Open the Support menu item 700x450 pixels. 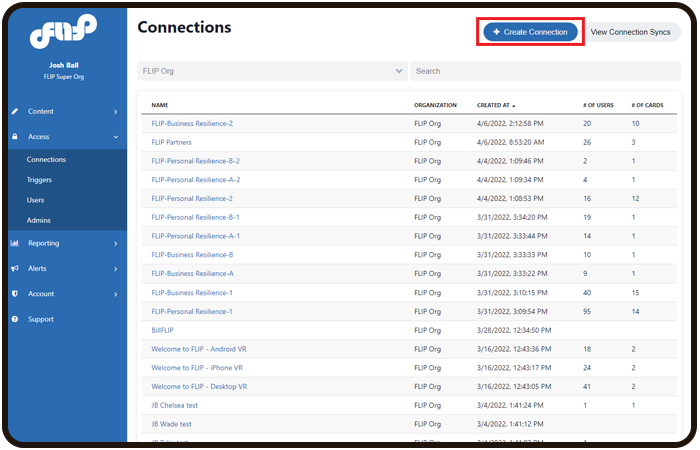coord(41,319)
